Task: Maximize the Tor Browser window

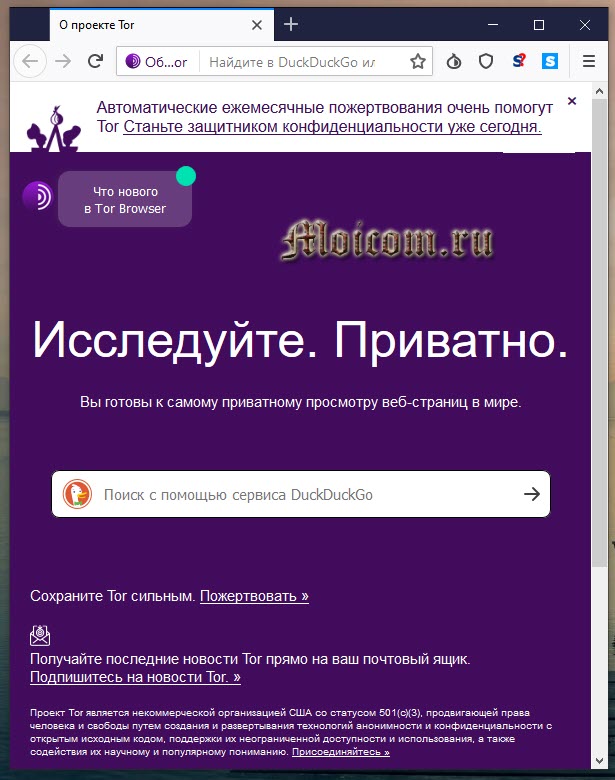Action: click(x=539, y=24)
